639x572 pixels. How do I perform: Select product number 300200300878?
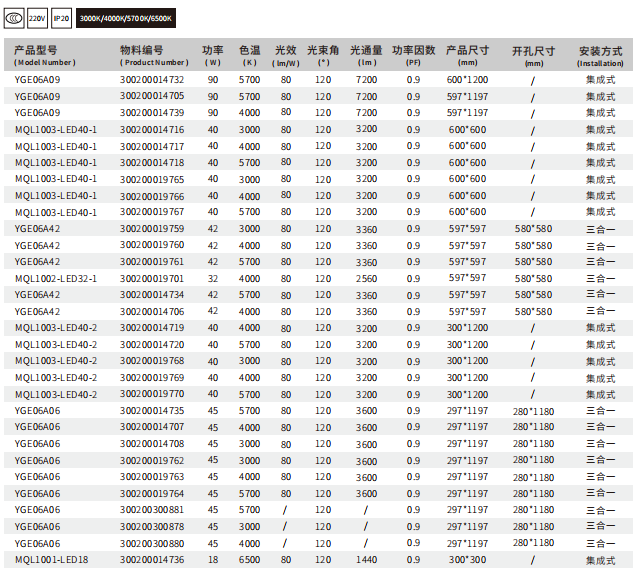click(152, 526)
